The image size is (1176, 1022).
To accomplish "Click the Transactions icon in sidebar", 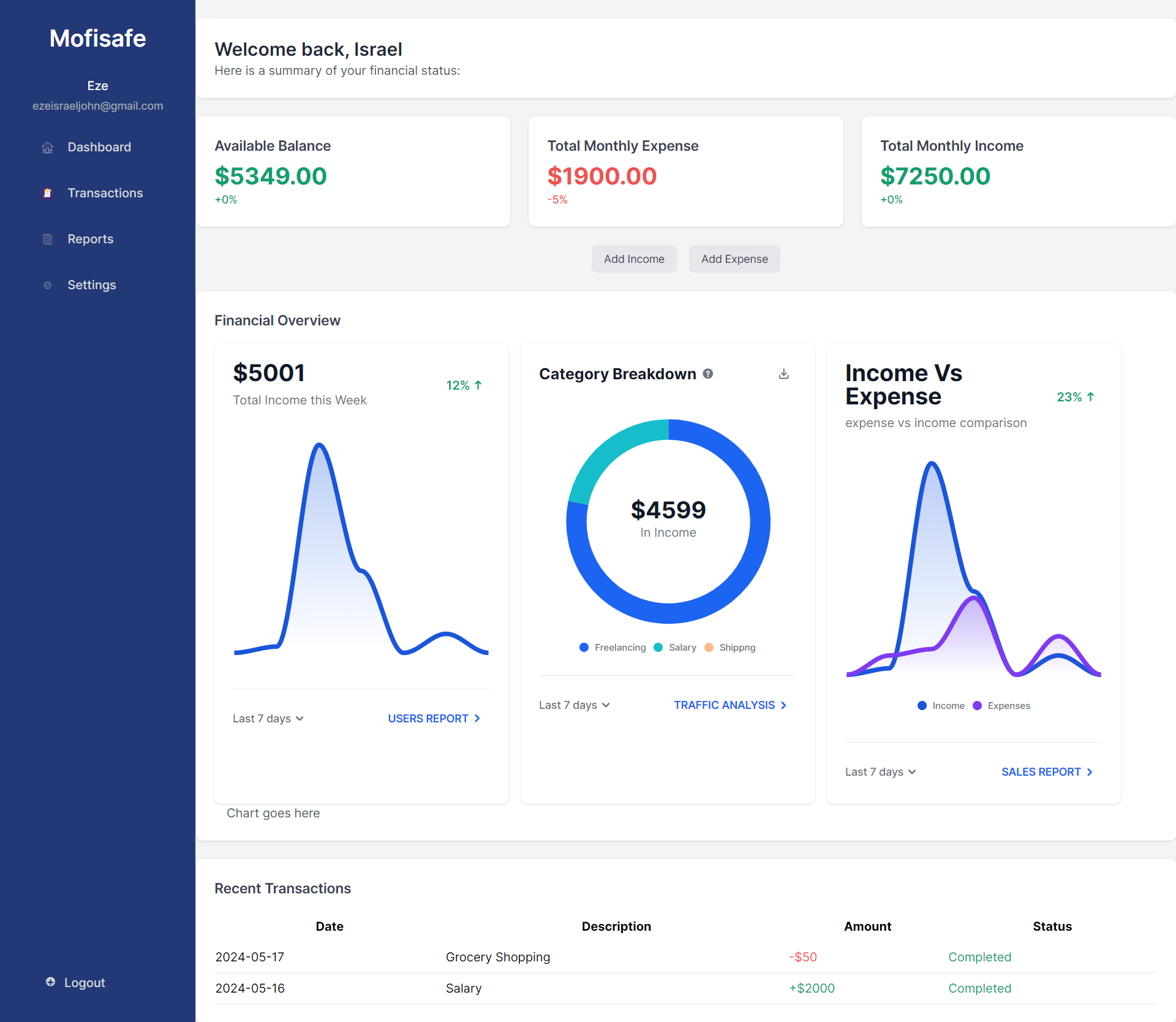I will coord(47,194).
